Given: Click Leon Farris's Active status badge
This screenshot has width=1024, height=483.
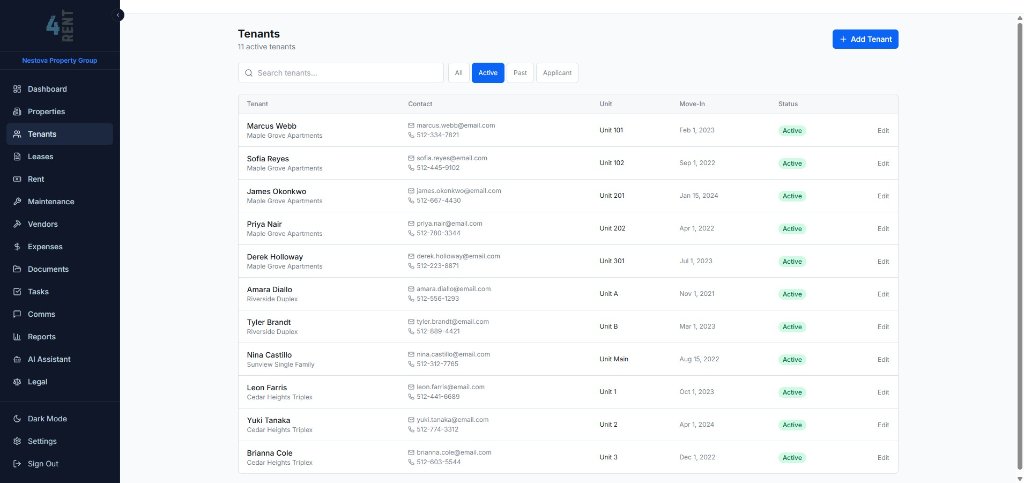Looking at the screenshot, I should click(792, 392).
